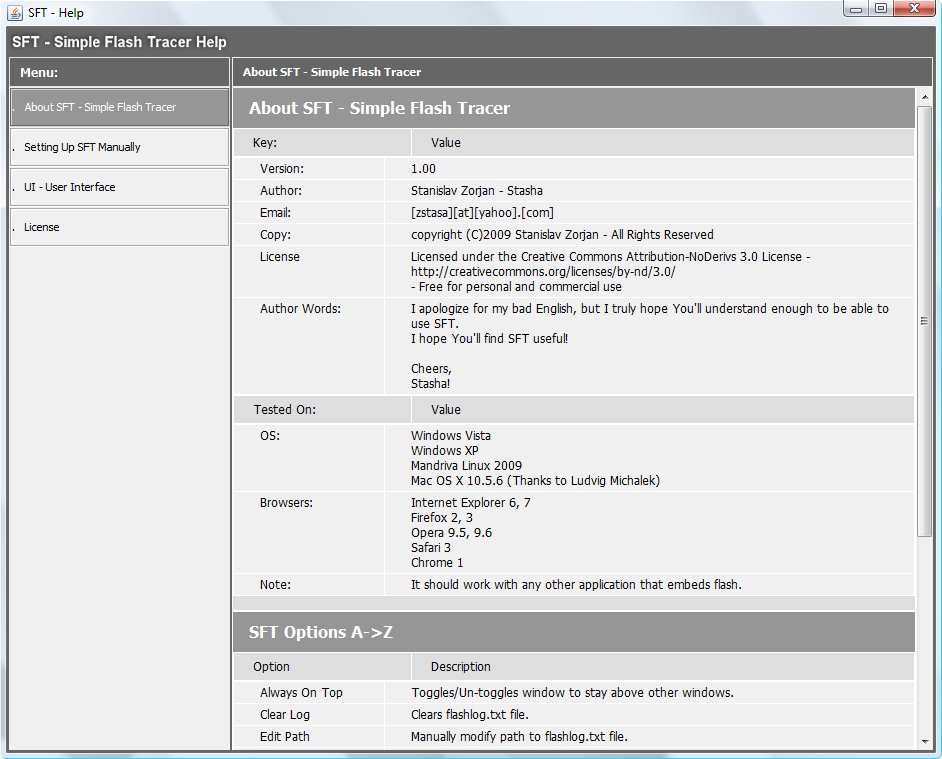942x759 pixels.
Task: Click the version value 1.00
Action: [424, 169]
